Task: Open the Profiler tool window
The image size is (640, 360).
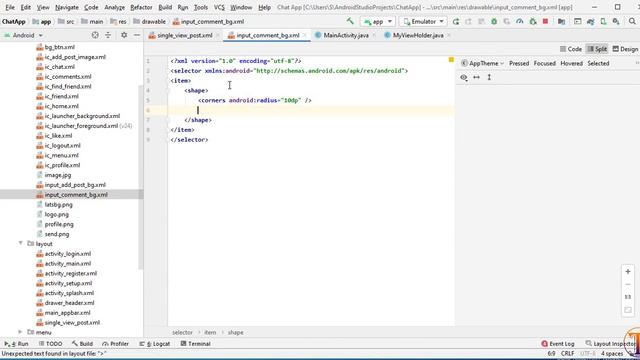Action: [x=116, y=344]
